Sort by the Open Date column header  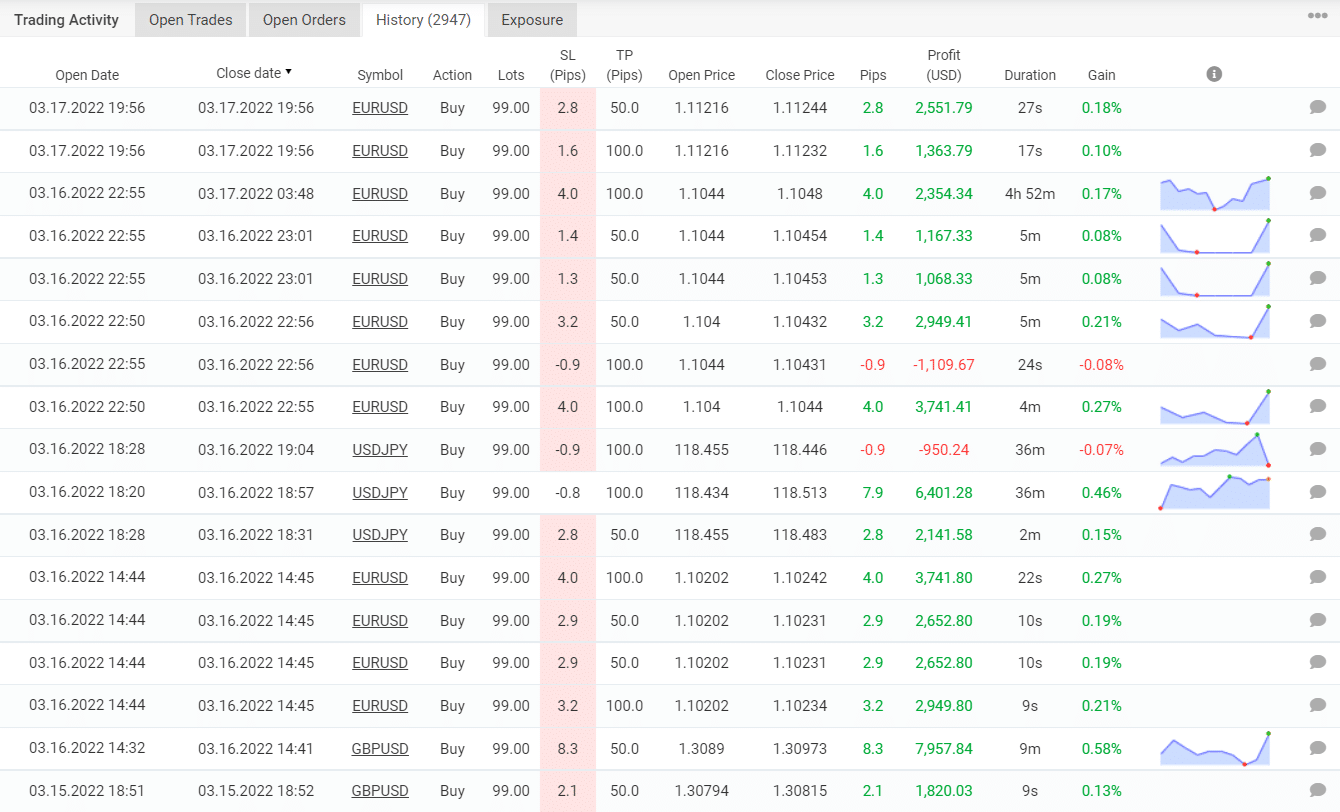pos(88,74)
